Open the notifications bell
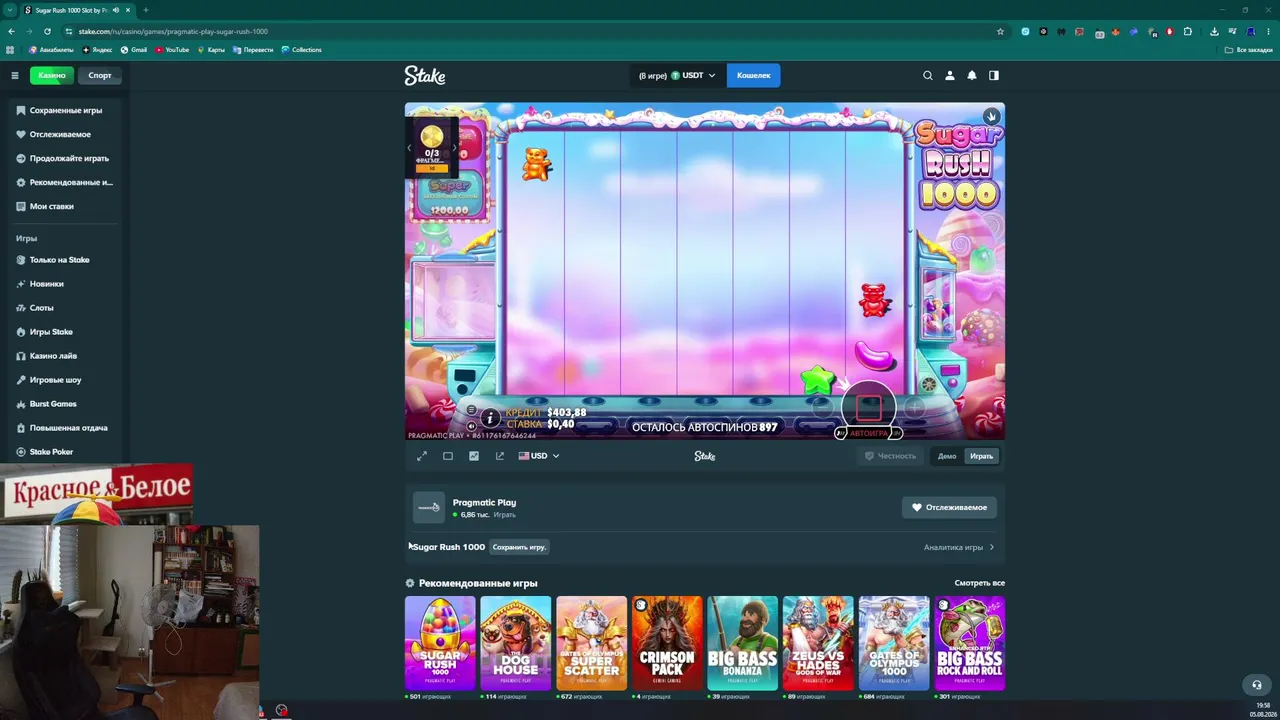Viewport: 1280px width, 720px height. click(x=972, y=75)
